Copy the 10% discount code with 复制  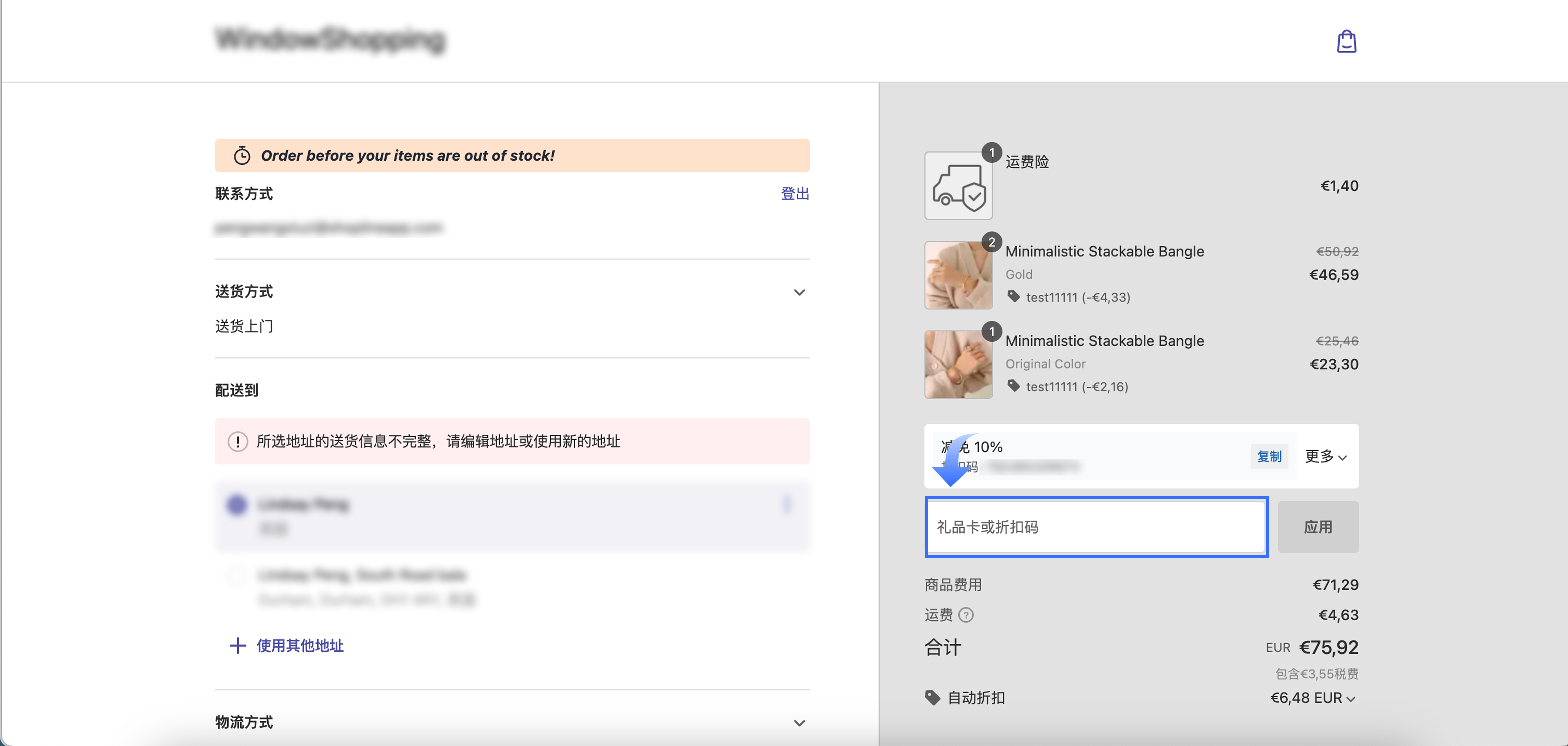[x=1269, y=456]
